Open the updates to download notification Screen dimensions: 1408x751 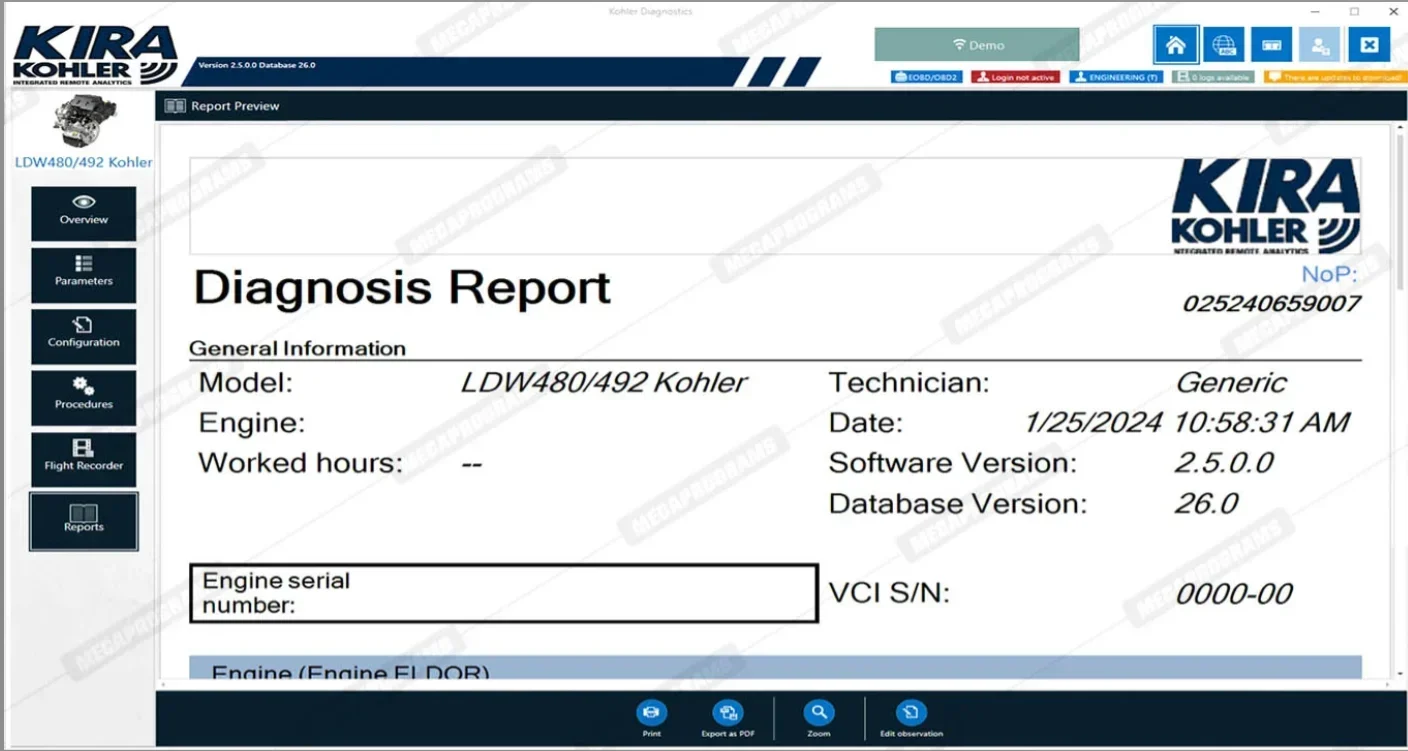click(x=1334, y=76)
